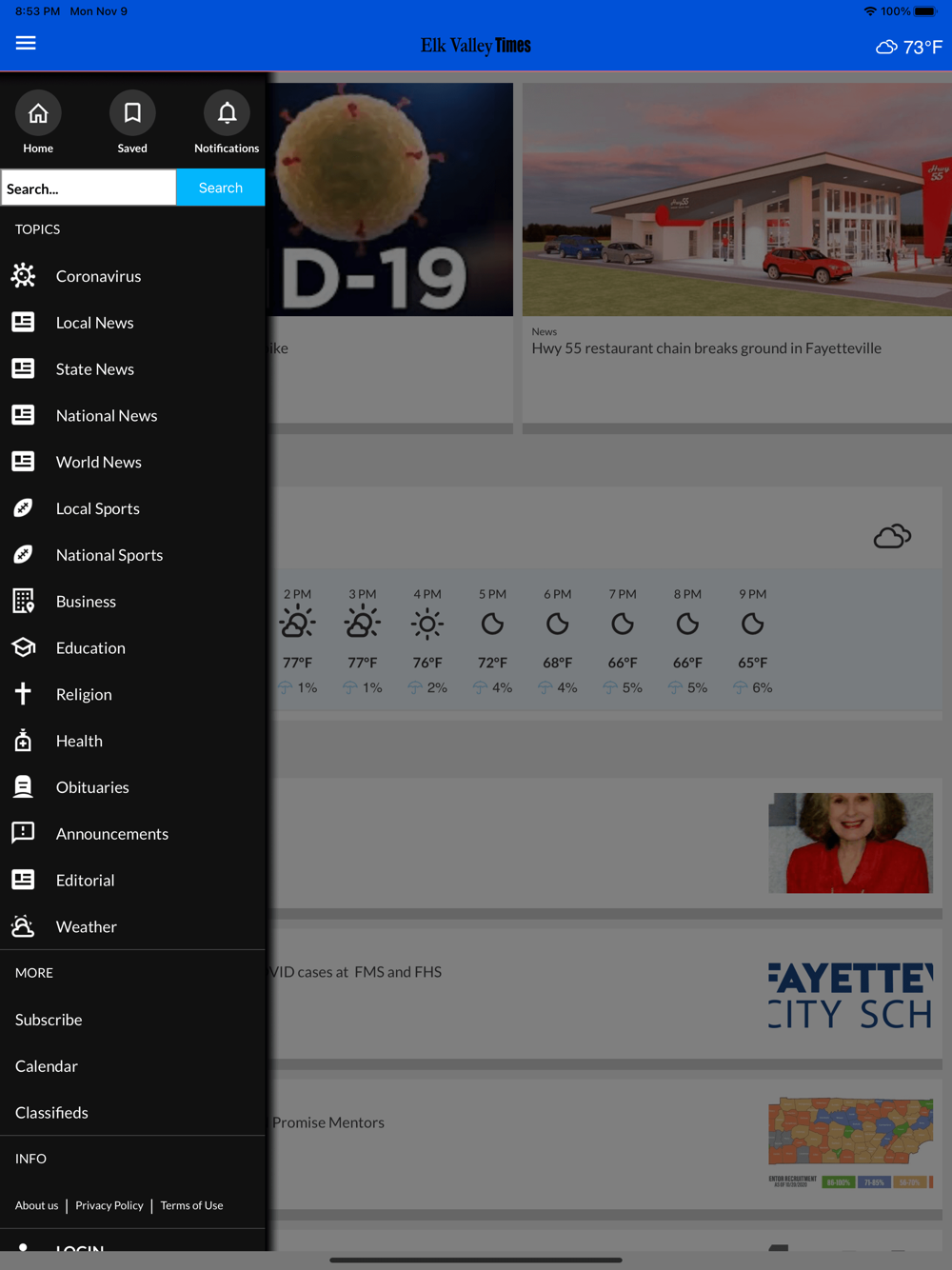952x1270 pixels.
Task: Click the Weather sun-cloud icon
Action: click(23, 925)
